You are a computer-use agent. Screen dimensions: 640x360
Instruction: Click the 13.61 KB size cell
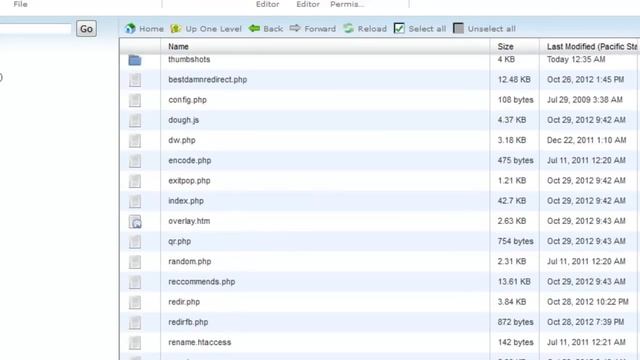click(514, 282)
